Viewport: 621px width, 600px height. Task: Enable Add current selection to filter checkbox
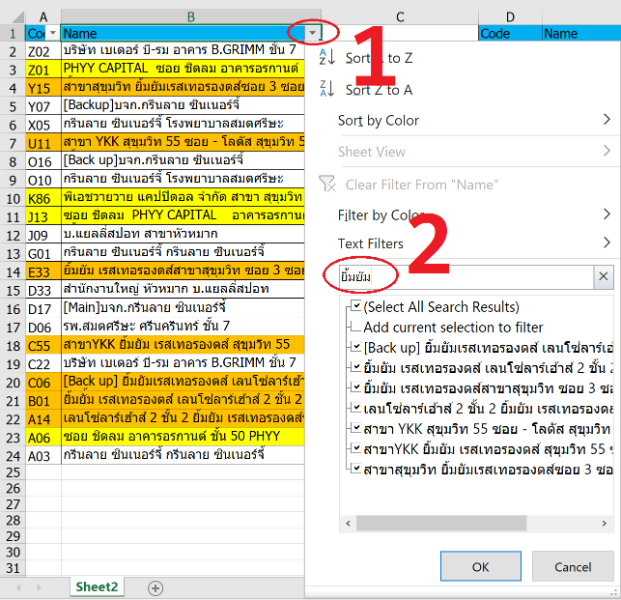coord(357,327)
